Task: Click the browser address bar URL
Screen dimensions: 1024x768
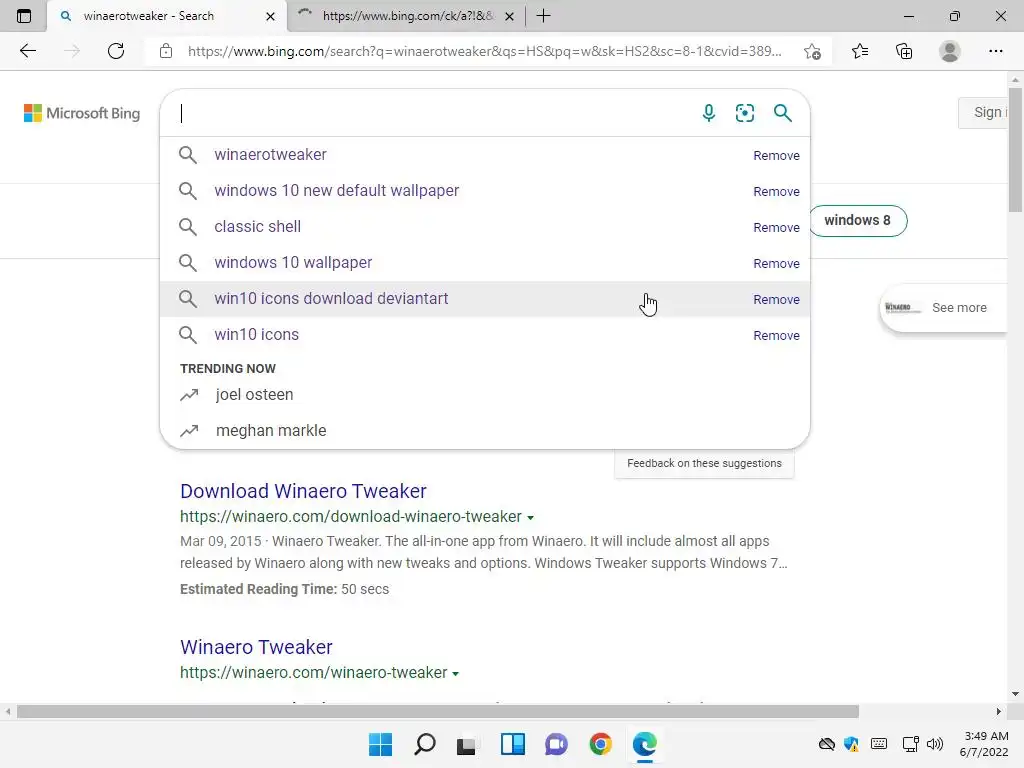Action: click(484, 51)
